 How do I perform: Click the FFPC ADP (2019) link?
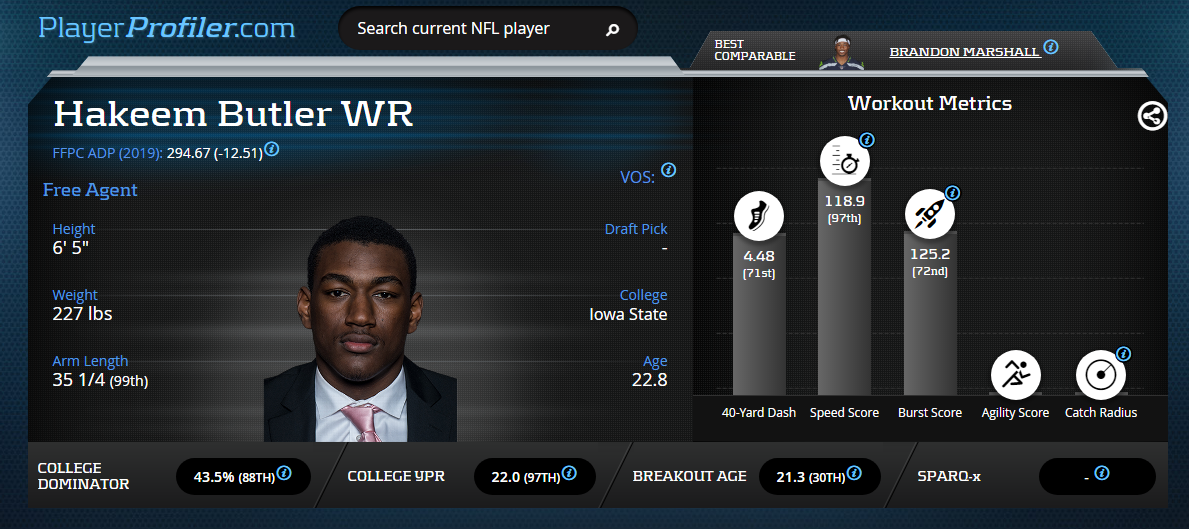click(108, 153)
